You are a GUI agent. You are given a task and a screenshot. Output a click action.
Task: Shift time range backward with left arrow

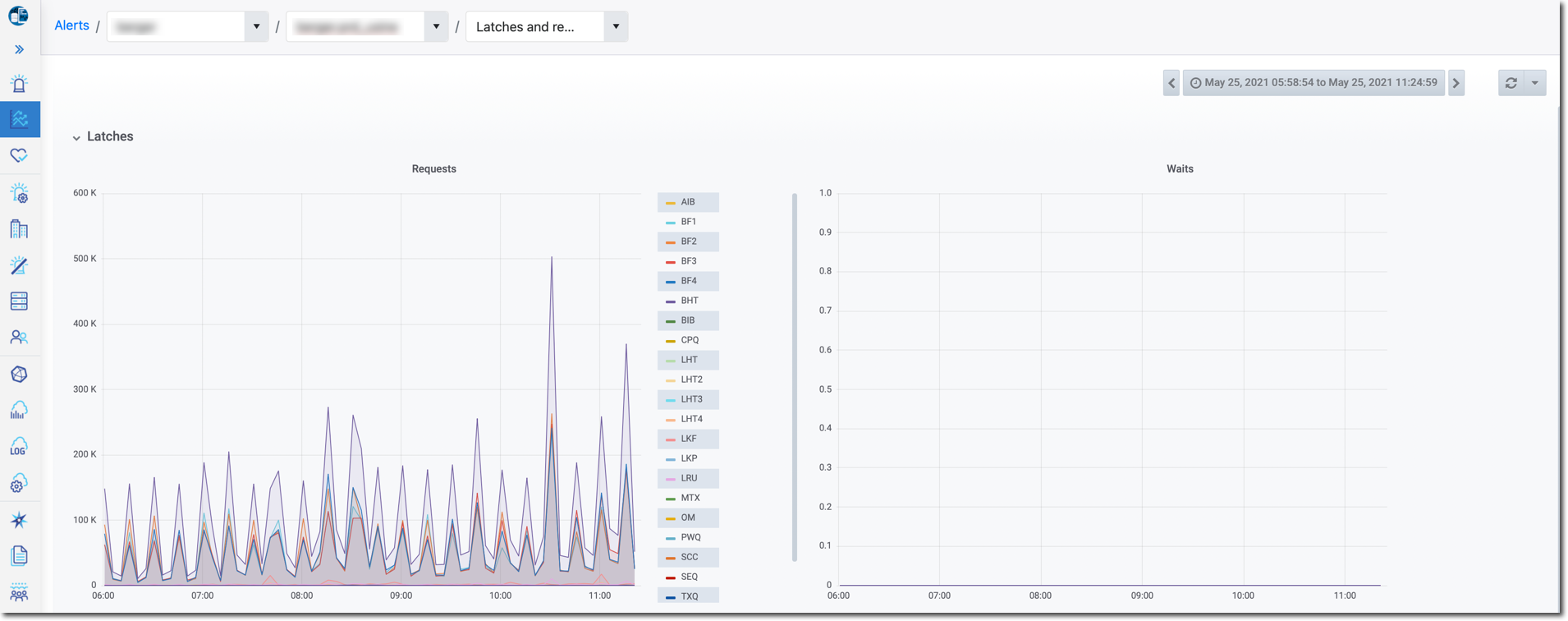click(x=1171, y=83)
